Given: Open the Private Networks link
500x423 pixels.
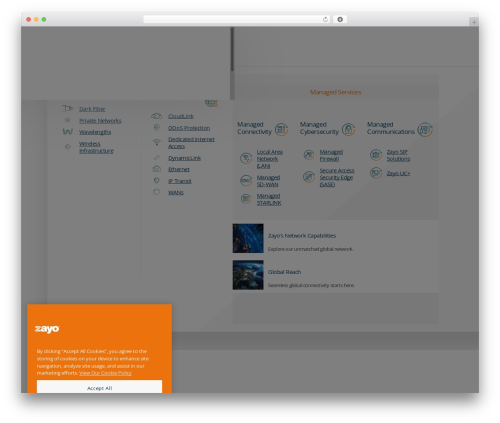Looking at the screenshot, I should coord(100,120).
